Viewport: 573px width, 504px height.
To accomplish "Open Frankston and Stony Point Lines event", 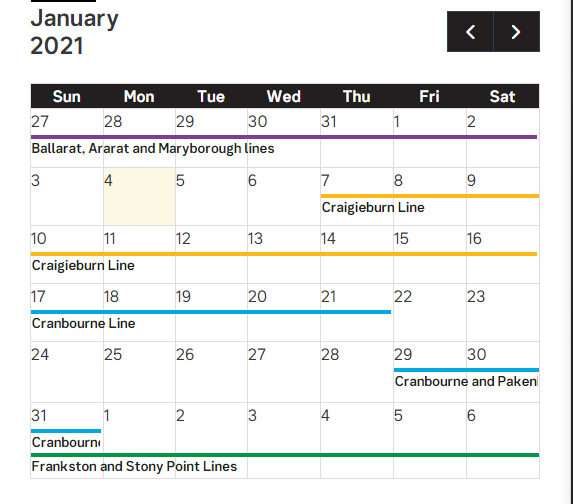I will tap(134, 466).
